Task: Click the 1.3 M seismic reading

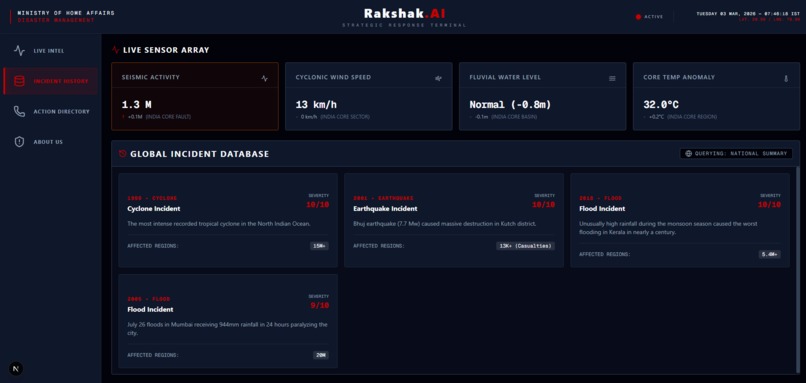Action: point(137,104)
